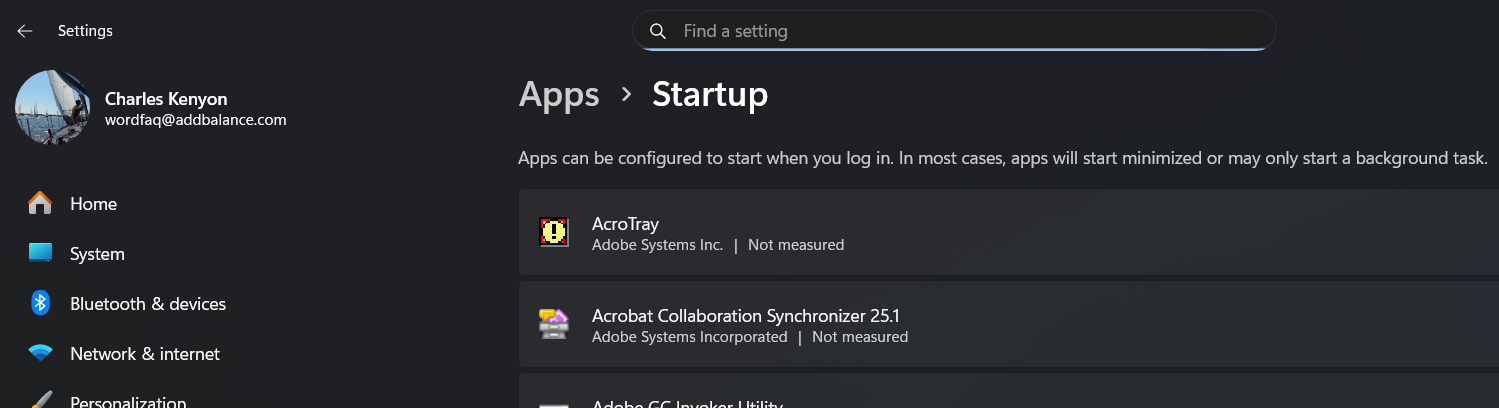
Task: Click the search magnifier icon
Action: [x=658, y=31]
